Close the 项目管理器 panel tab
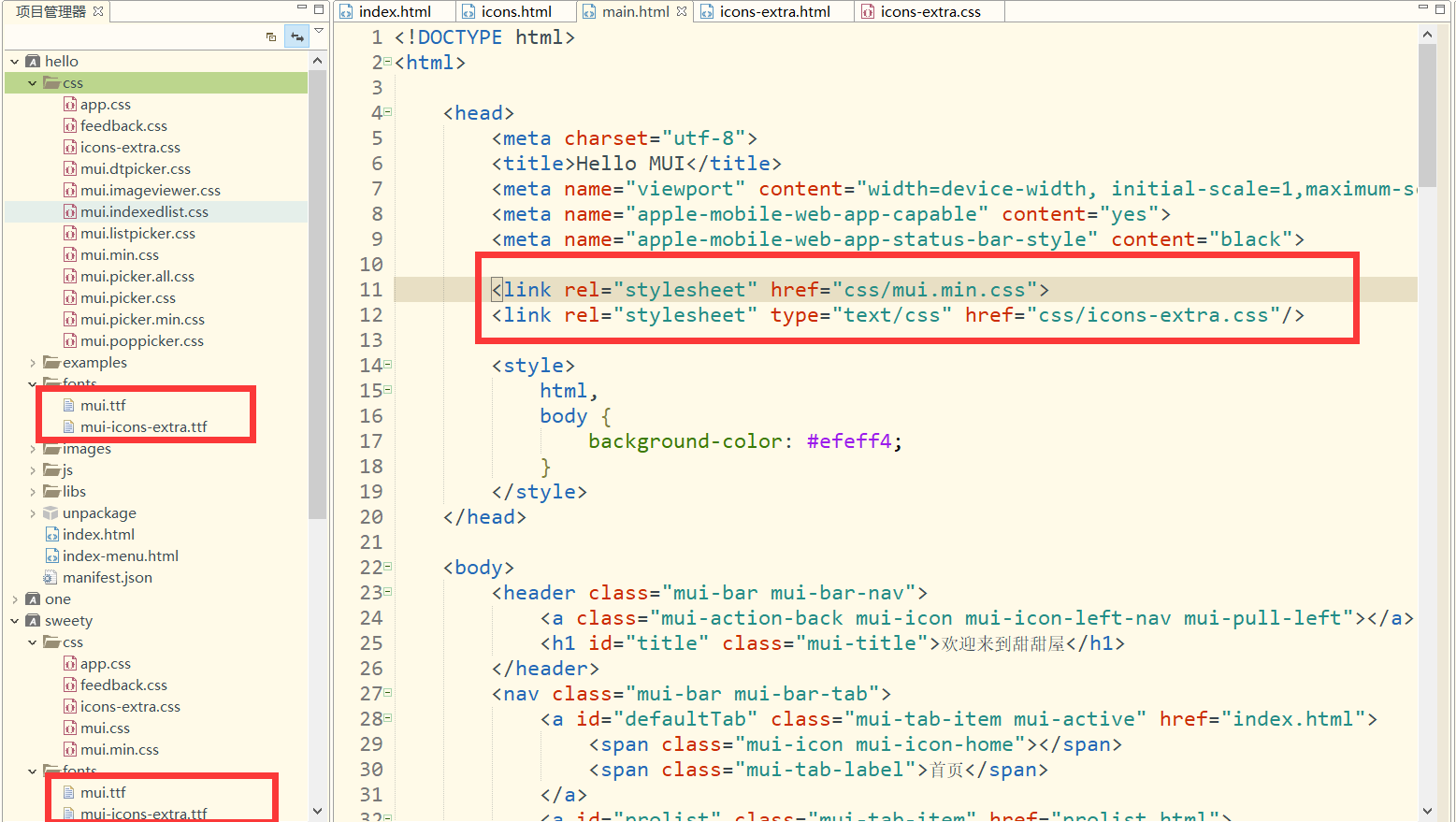This screenshot has width=1456, height=822. (x=97, y=11)
